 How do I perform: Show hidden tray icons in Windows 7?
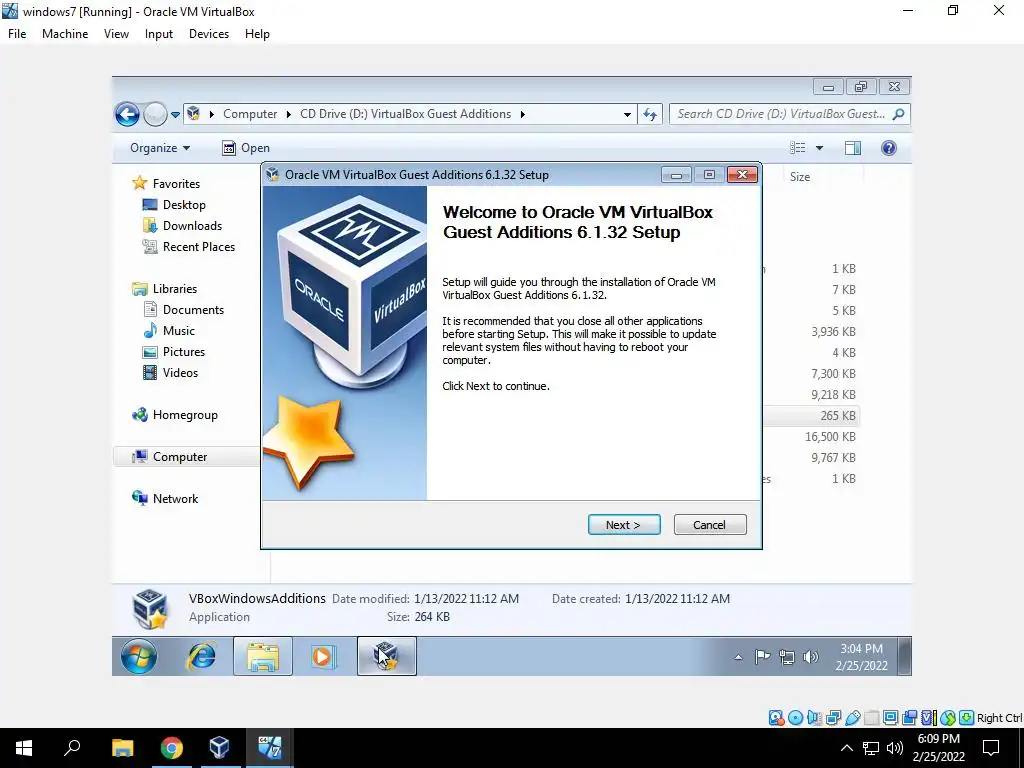pyautogui.click(x=738, y=658)
